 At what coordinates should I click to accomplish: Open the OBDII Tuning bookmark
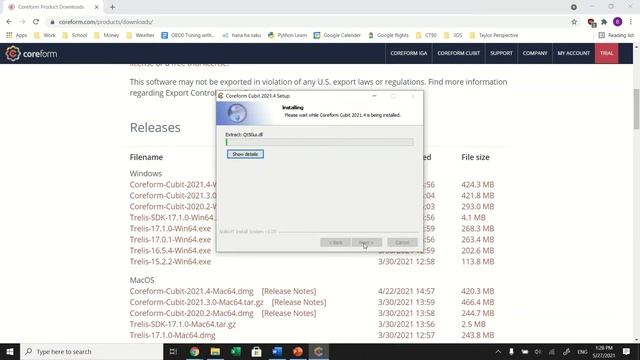tap(188, 36)
